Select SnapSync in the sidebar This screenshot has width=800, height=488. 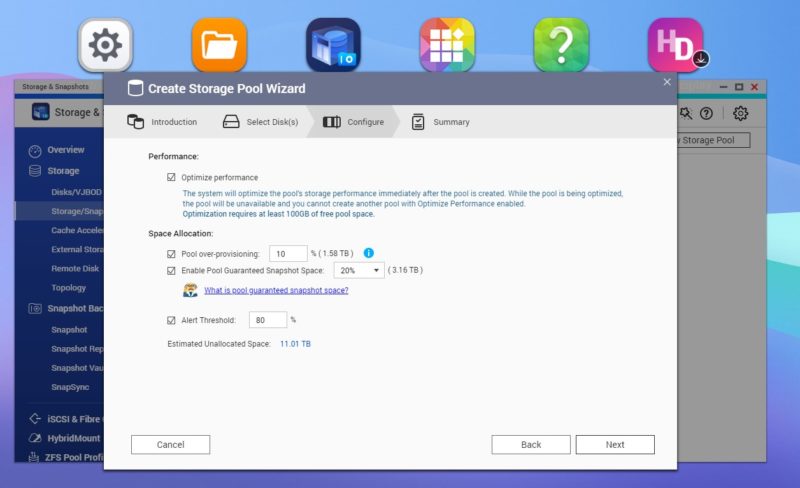[x=70, y=387]
